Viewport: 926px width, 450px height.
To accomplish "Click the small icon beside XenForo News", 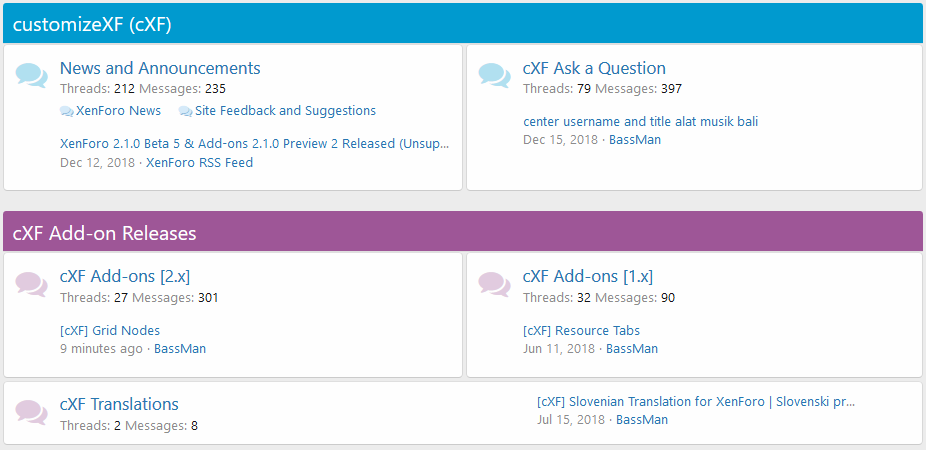I will (x=67, y=112).
